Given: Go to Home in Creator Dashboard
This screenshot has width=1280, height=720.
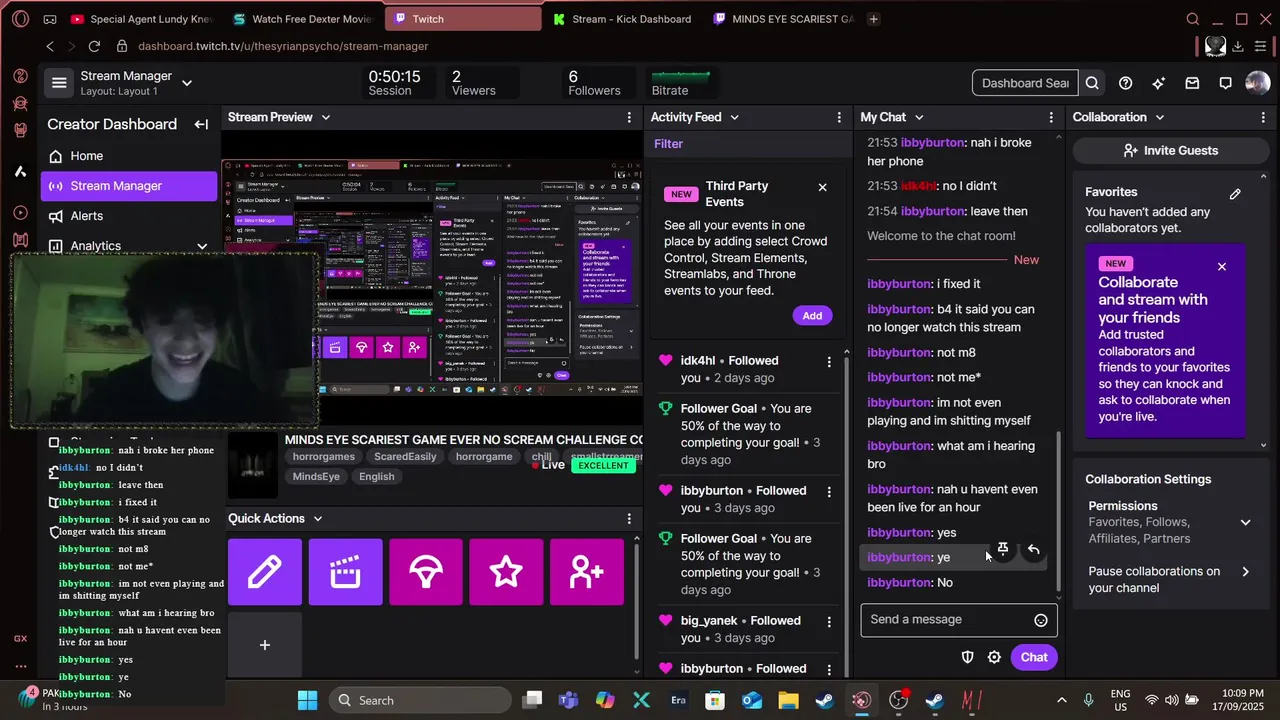Looking at the screenshot, I should pos(129,156).
